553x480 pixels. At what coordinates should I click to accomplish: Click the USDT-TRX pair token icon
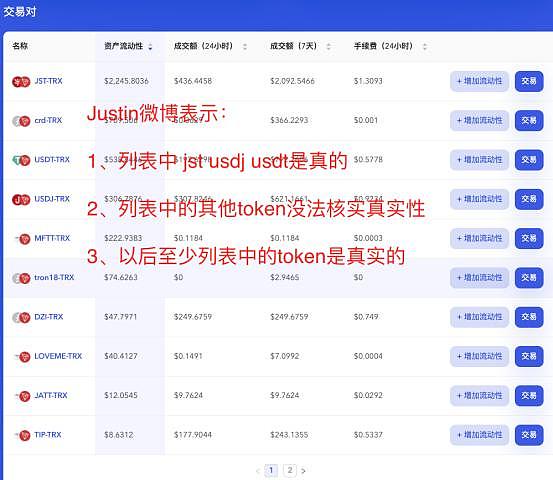21,160
